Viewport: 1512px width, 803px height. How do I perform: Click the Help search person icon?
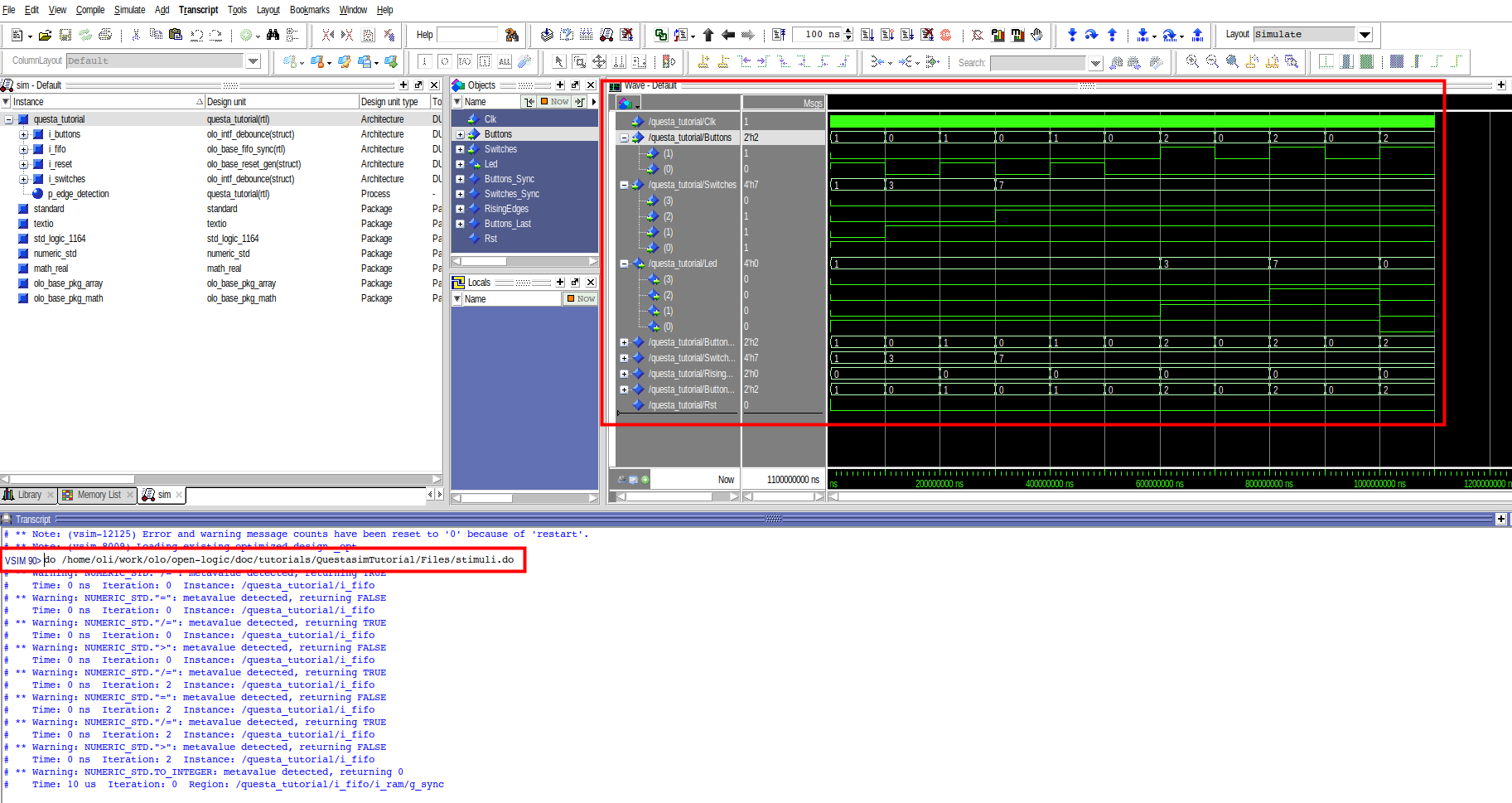(512, 35)
